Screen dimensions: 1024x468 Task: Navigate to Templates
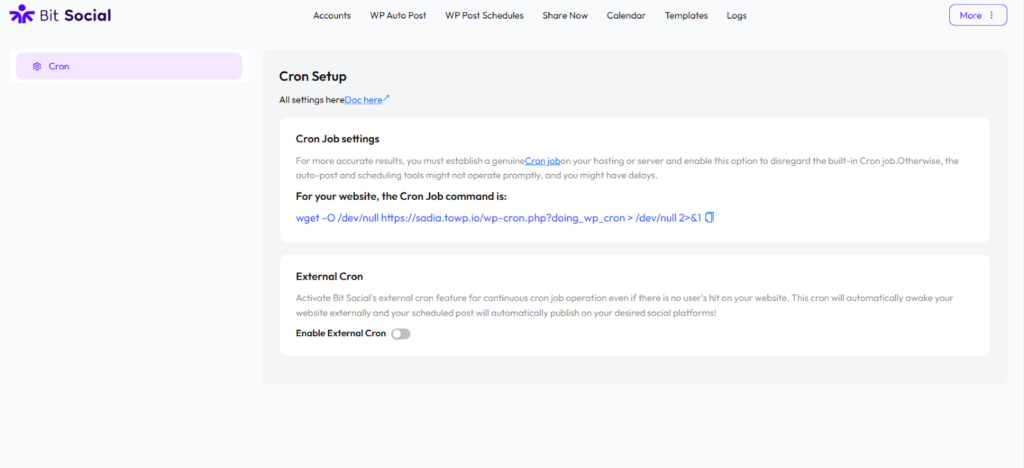[686, 16]
